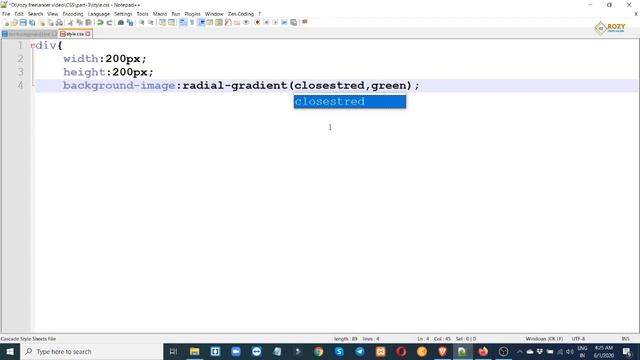640x360 pixels.
Task: Click the Save All toolbar icon
Action: pos(32,22)
